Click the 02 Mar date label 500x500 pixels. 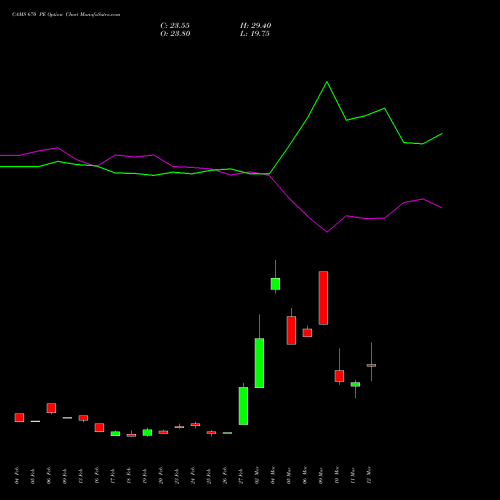[257, 476]
